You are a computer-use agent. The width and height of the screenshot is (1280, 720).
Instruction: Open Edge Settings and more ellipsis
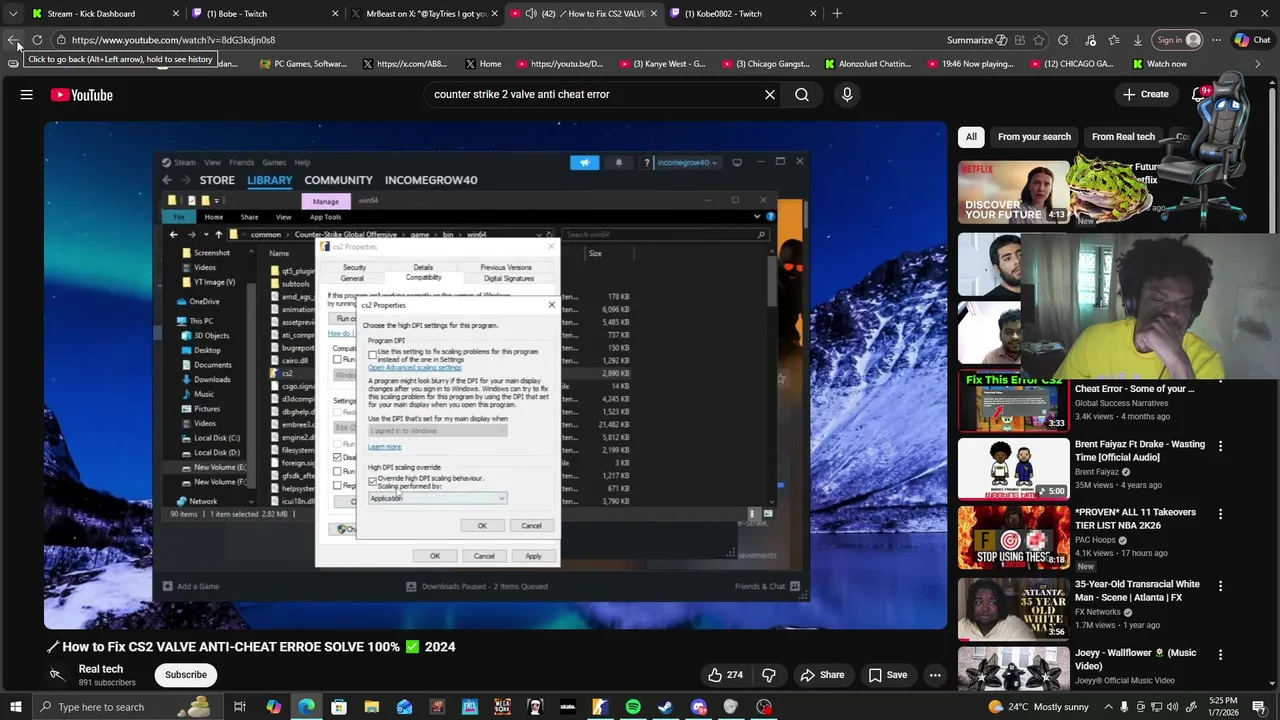[1216, 40]
